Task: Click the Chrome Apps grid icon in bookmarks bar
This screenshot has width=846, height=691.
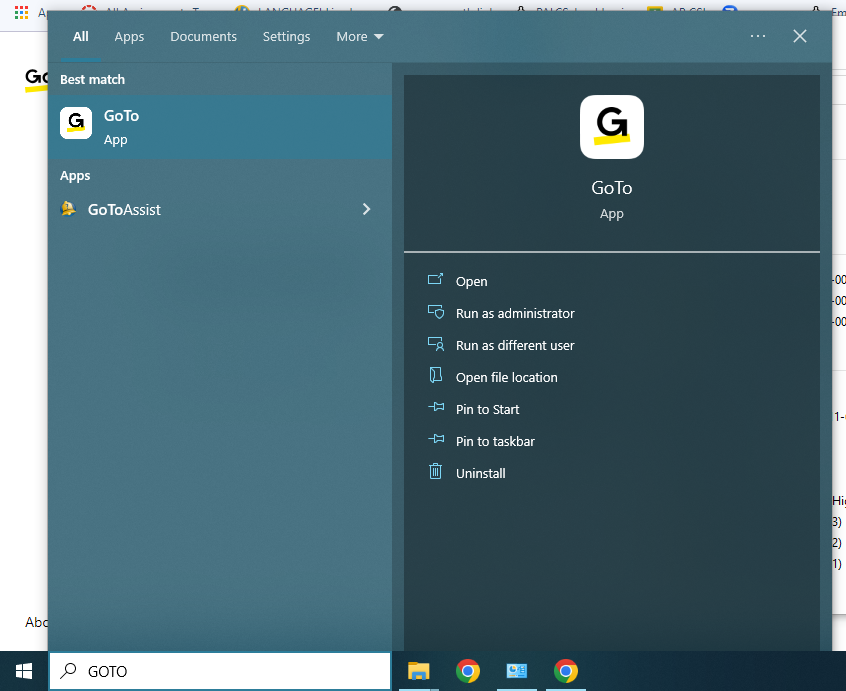Action: [x=22, y=13]
